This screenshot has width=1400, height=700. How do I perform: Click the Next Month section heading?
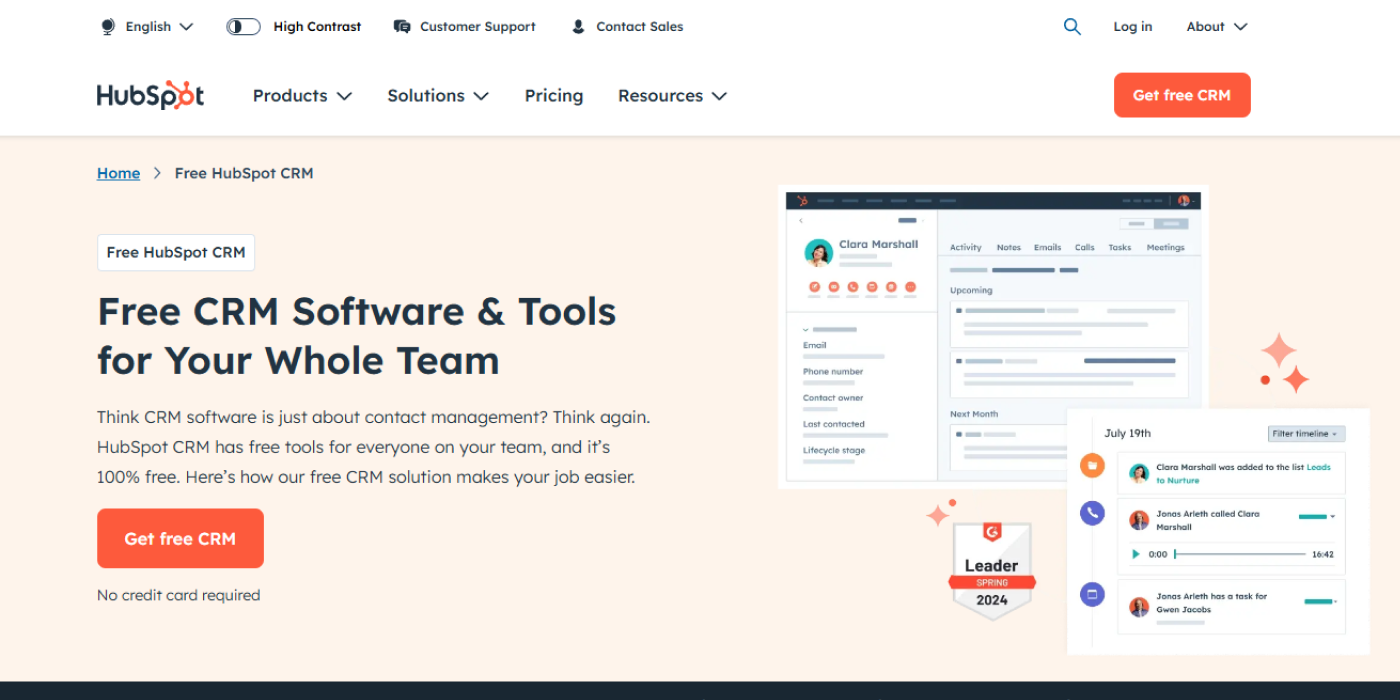tap(974, 413)
